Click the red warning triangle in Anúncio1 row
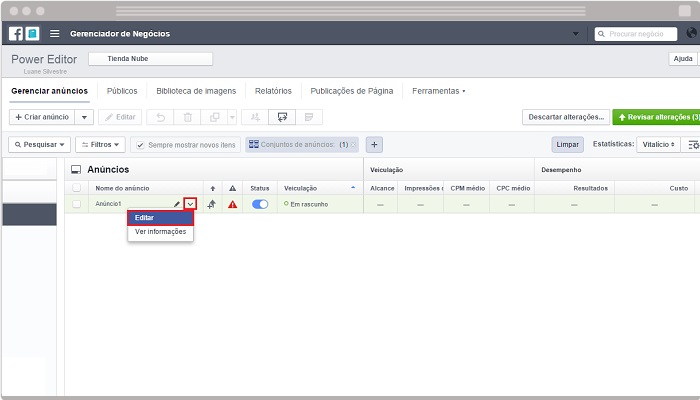 [x=233, y=204]
